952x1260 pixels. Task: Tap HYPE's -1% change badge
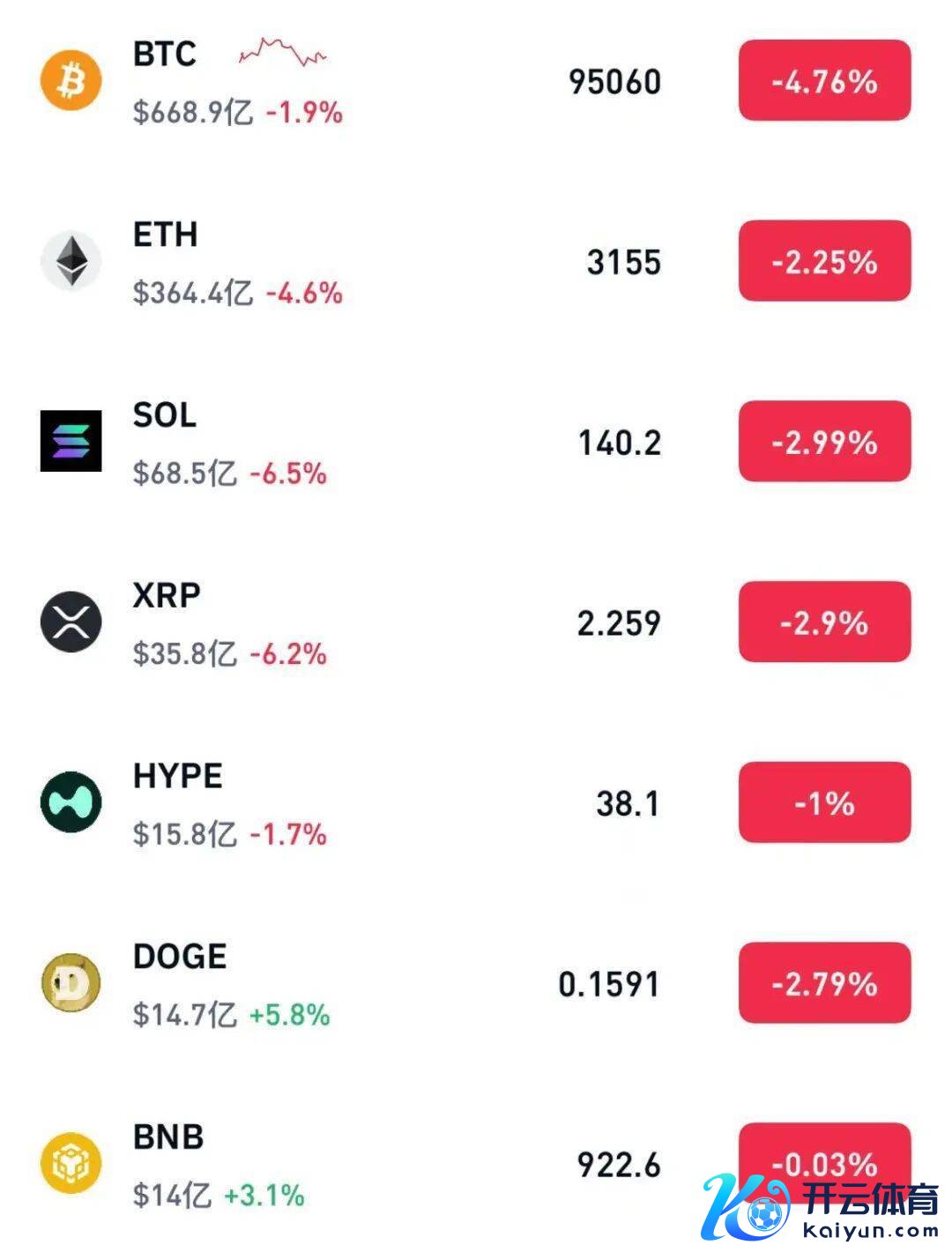[x=824, y=802]
